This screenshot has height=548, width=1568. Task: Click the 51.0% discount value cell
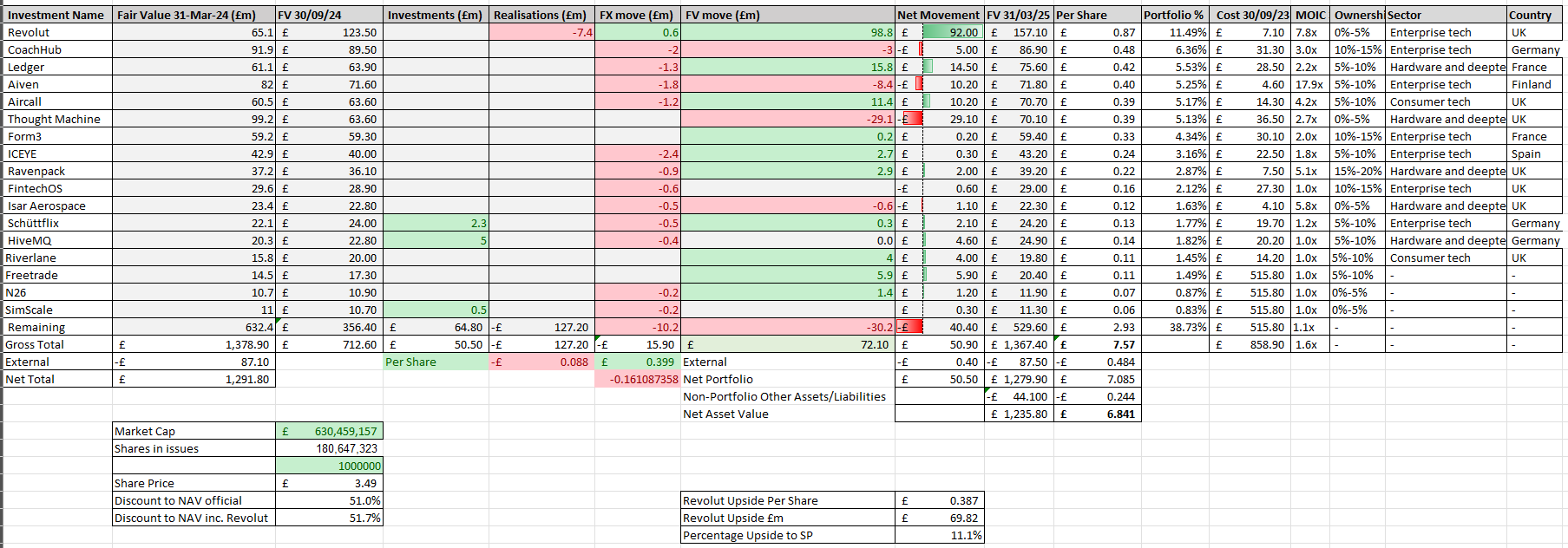pyautogui.click(x=329, y=500)
